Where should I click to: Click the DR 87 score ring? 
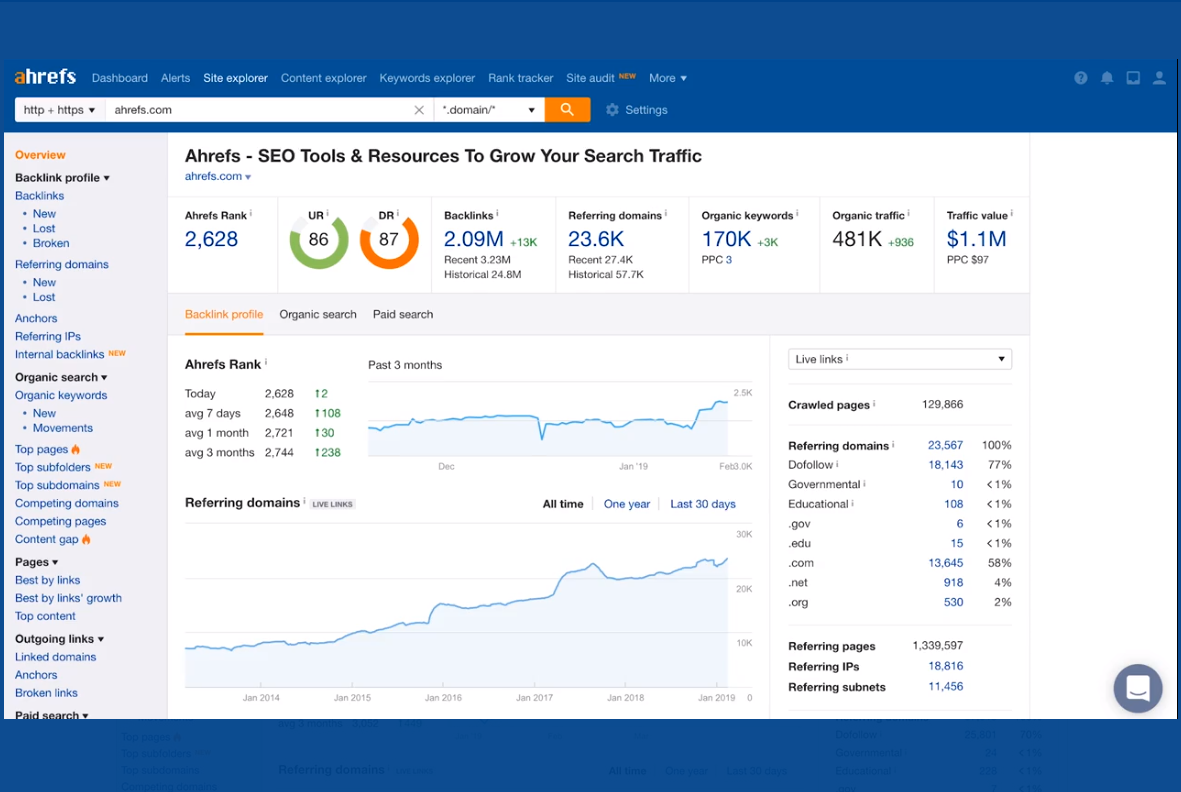[x=389, y=240]
